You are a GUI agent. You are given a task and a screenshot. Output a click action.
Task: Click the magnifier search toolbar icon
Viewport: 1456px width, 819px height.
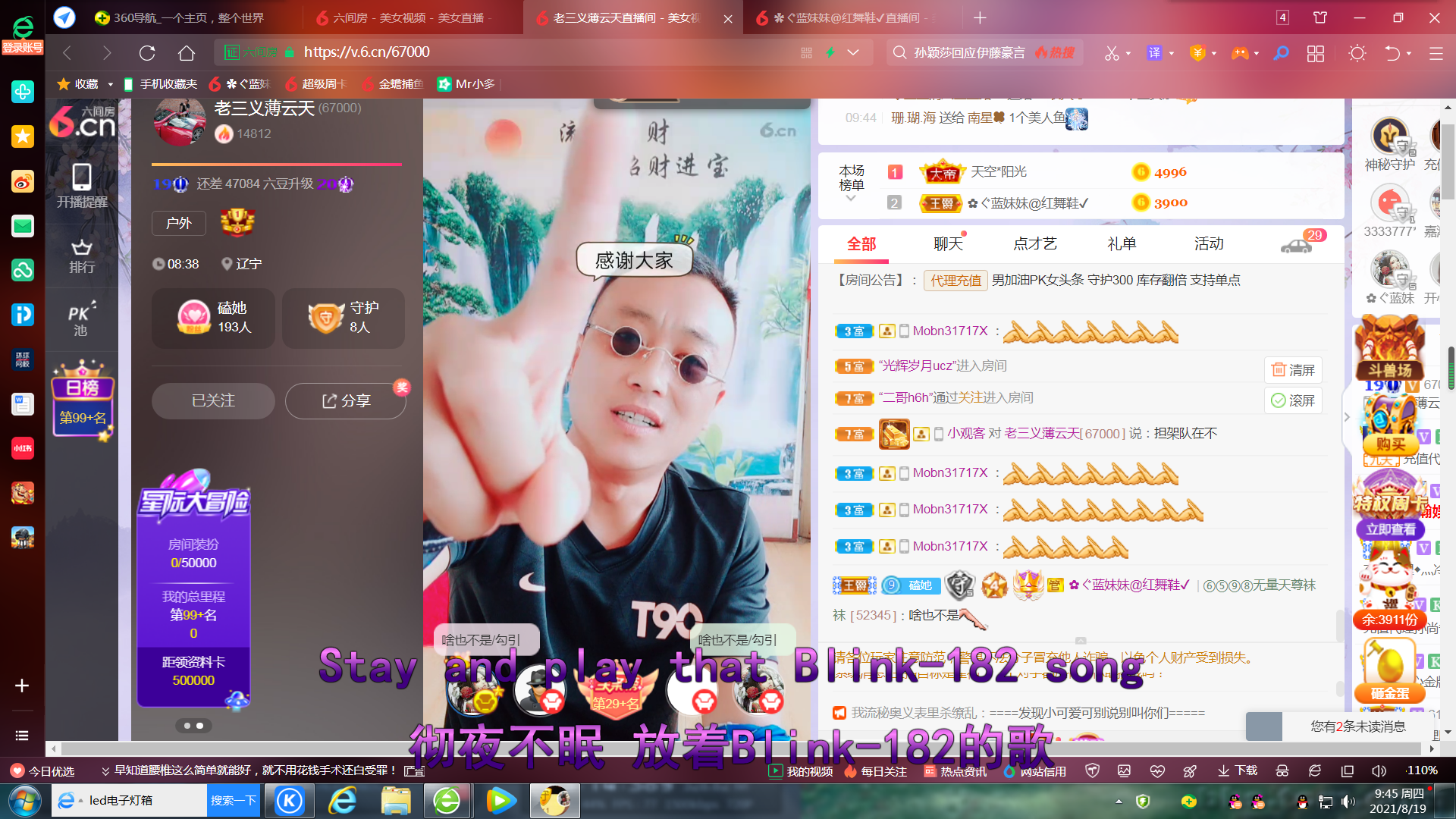click(1281, 52)
